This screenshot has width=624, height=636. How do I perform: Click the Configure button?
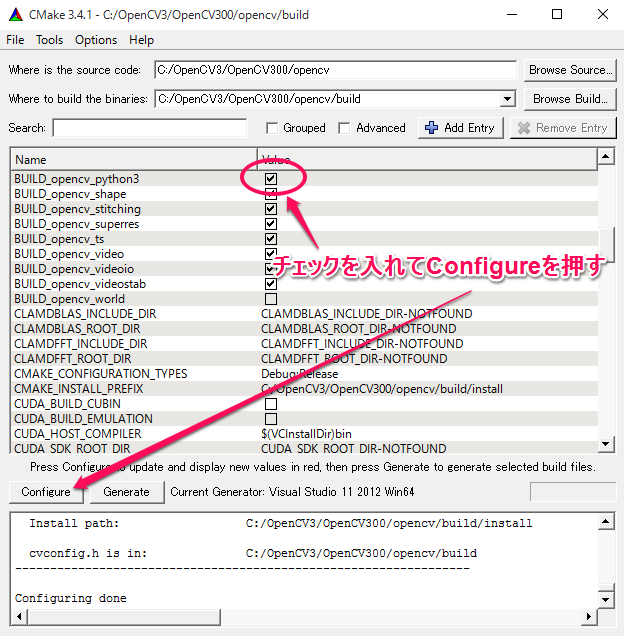click(x=46, y=492)
